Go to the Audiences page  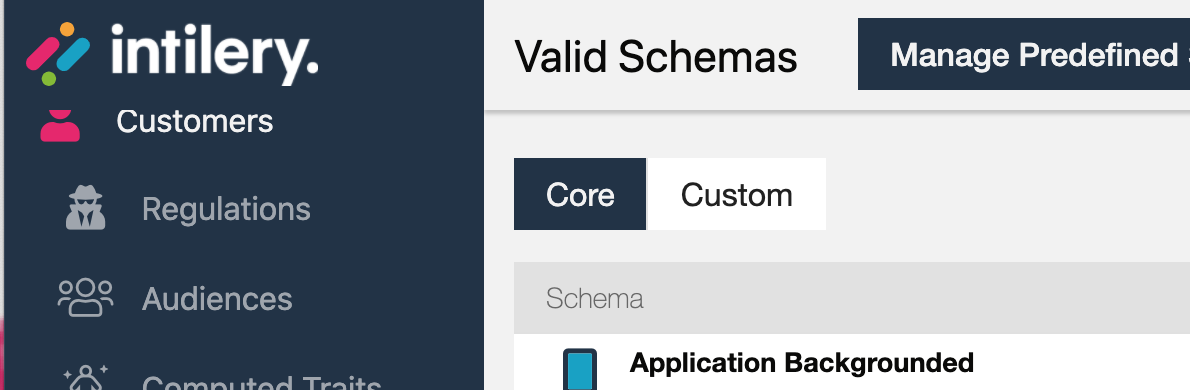coord(217,299)
